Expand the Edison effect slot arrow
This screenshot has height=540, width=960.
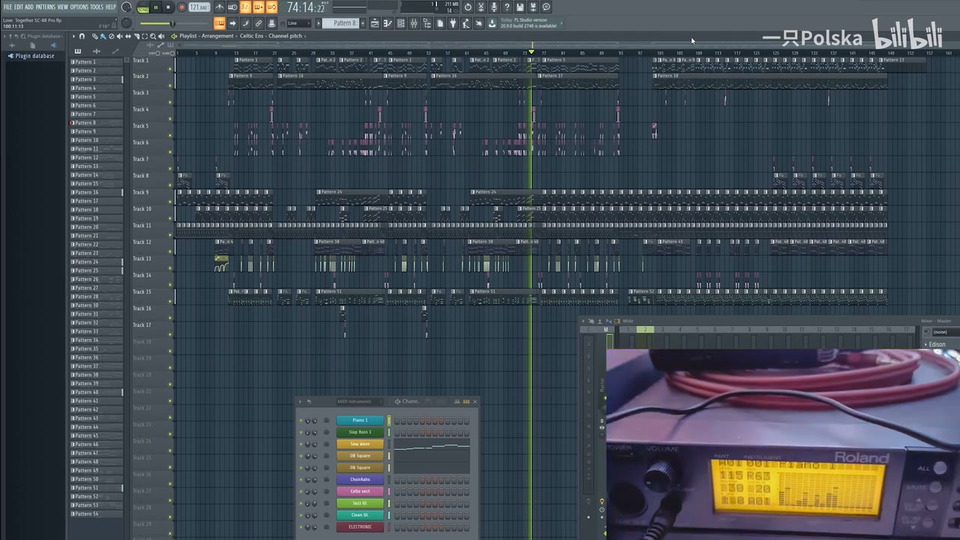[925, 345]
